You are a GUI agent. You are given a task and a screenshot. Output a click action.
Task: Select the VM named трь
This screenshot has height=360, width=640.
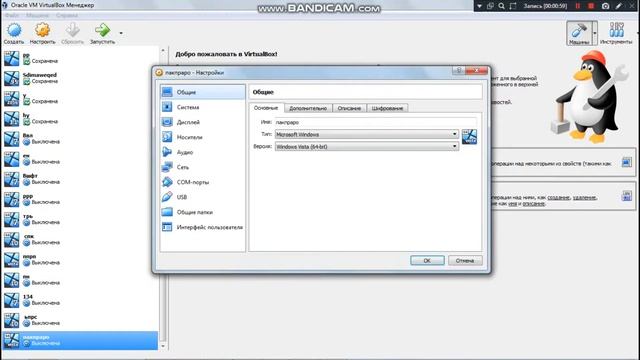pyautogui.click(x=80, y=220)
